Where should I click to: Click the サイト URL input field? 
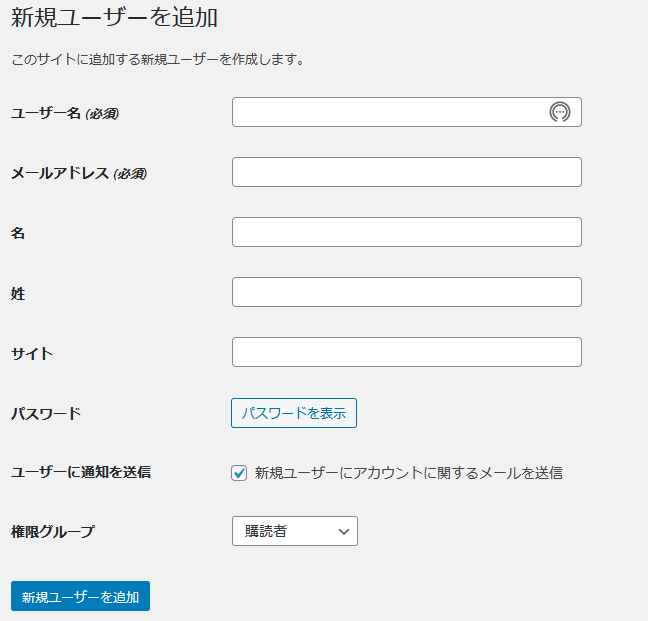407,352
